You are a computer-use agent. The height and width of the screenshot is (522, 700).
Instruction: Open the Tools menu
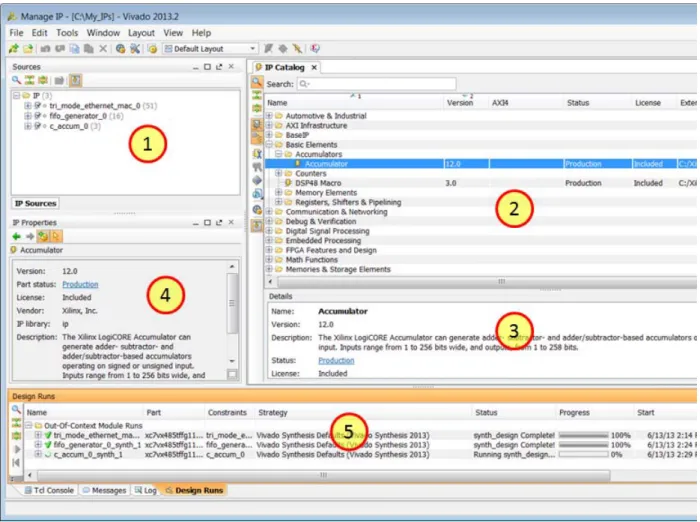tap(67, 33)
